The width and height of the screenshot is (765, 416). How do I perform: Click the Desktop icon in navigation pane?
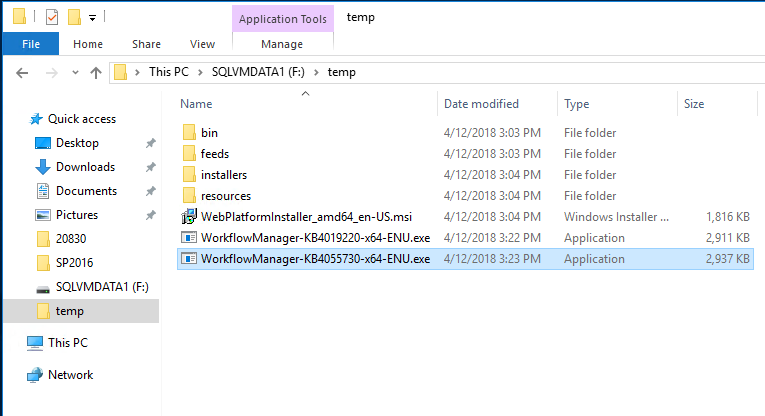click(43, 143)
